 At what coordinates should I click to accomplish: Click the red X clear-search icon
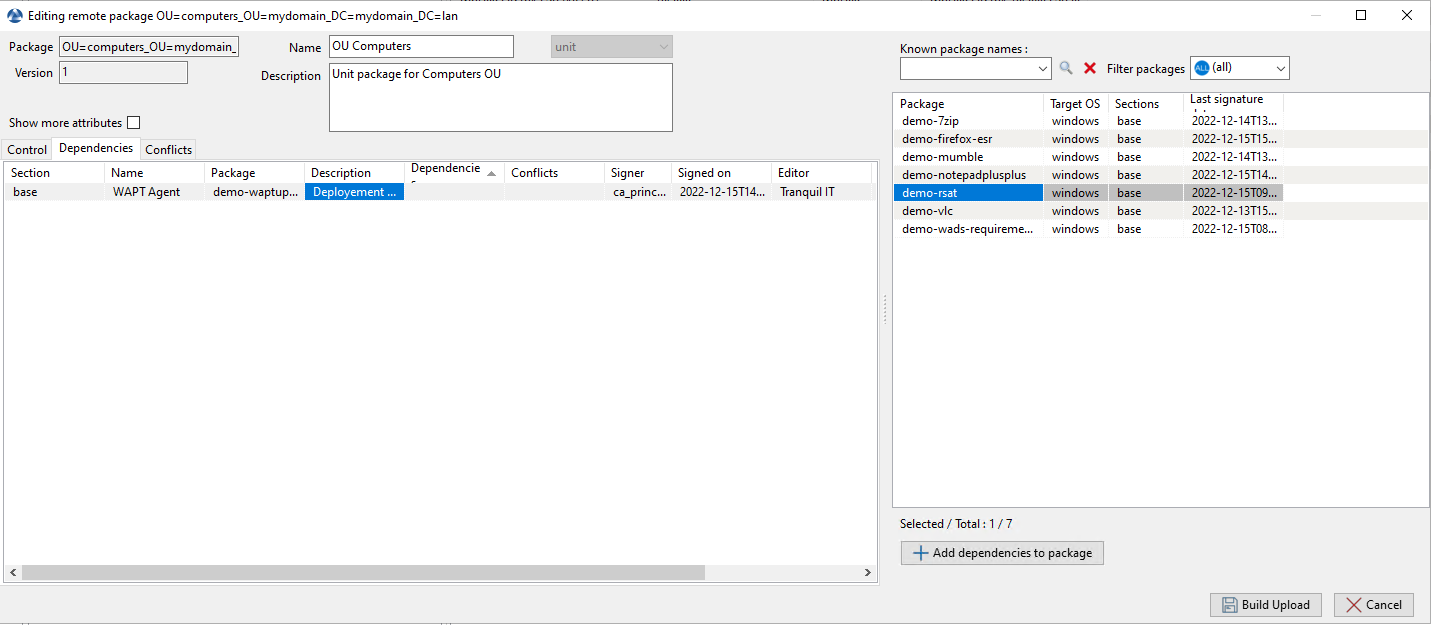pyautogui.click(x=1090, y=68)
